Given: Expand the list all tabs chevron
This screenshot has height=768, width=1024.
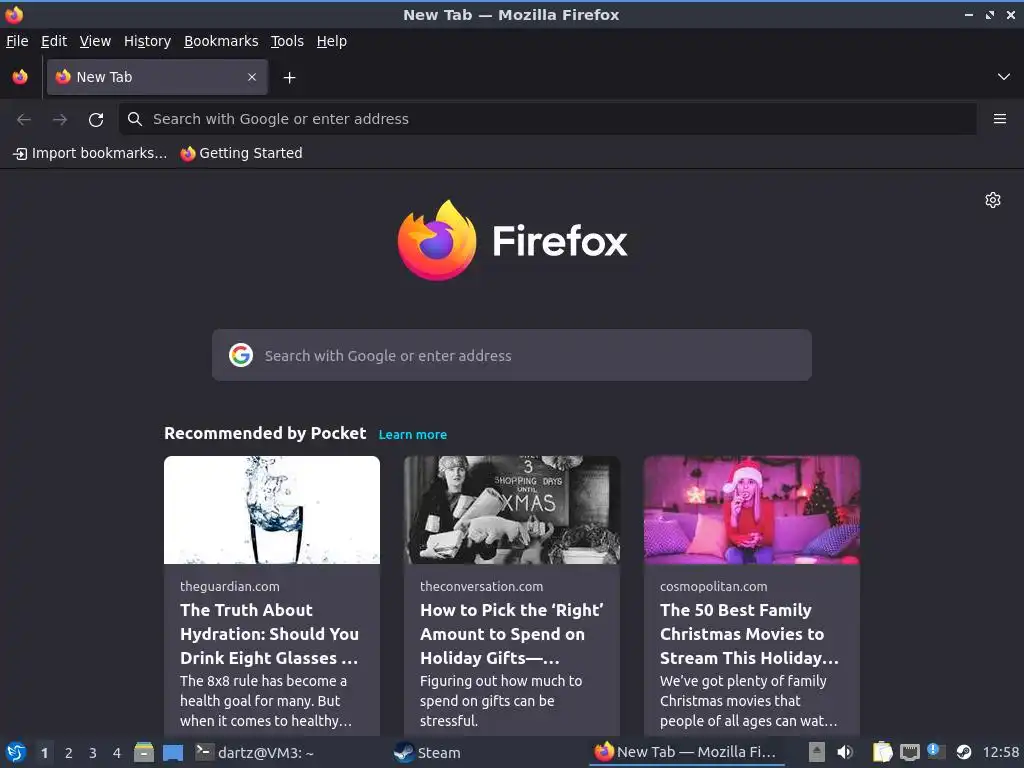Looking at the screenshot, I should tap(1004, 77).
